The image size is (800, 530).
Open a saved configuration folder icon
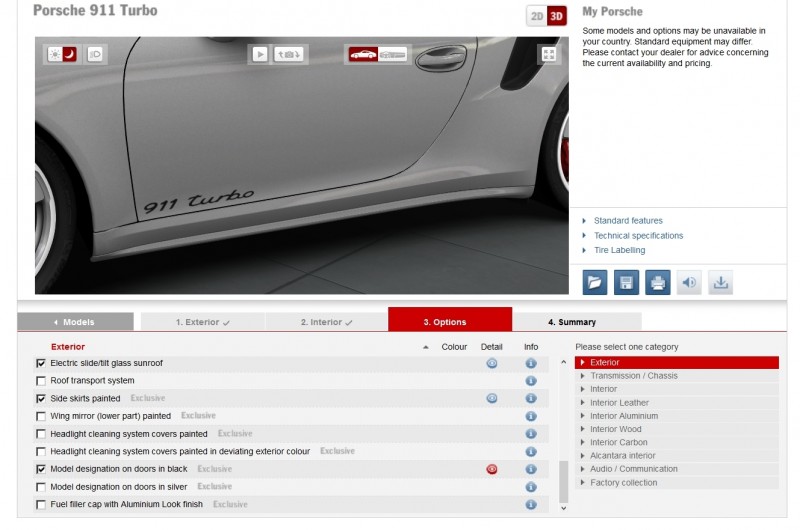coord(595,283)
